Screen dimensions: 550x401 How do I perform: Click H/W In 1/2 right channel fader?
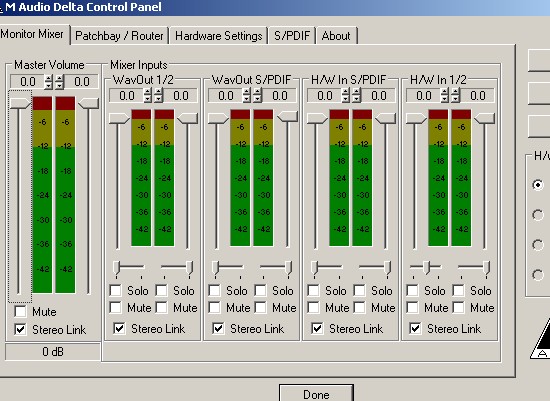pos(484,119)
